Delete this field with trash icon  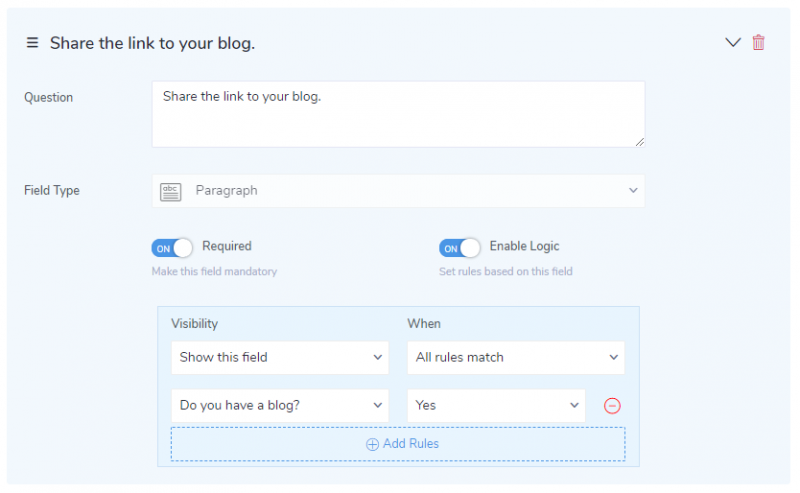pyautogui.click(x=758, y=42)
